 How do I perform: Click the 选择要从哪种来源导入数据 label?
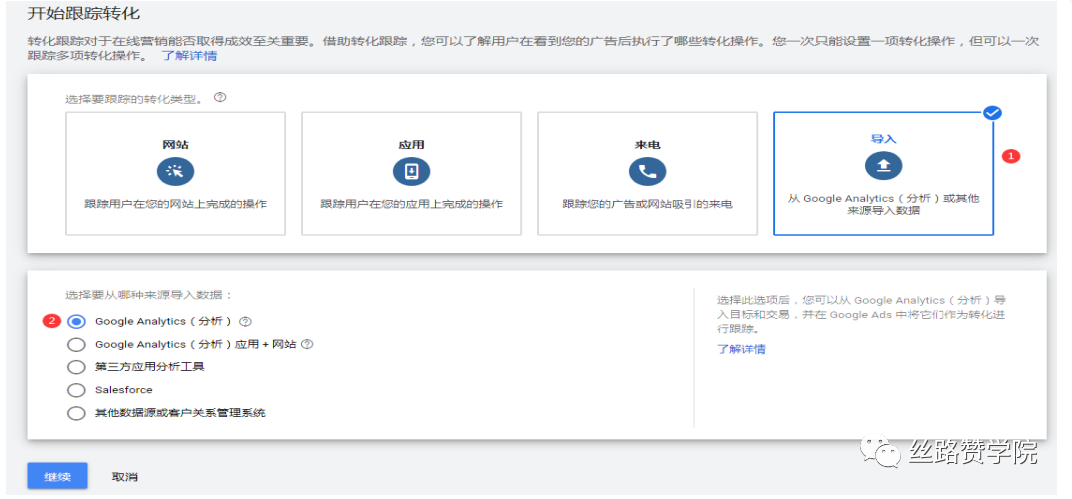click(x=149, y=295)
